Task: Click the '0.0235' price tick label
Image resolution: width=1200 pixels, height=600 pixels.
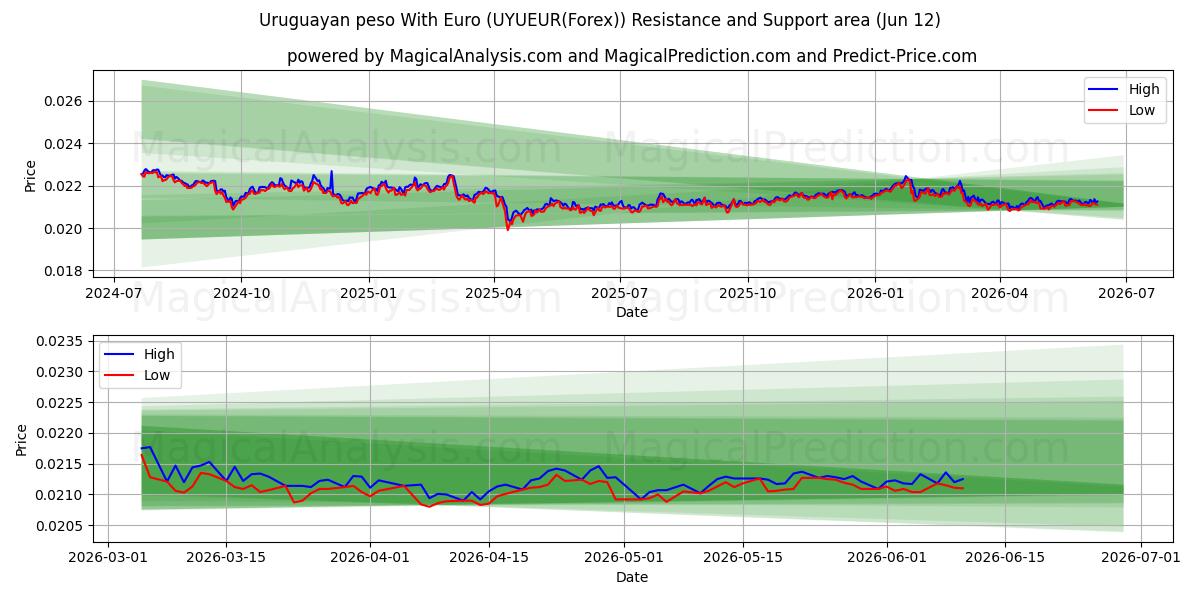Action: [60, 341]
